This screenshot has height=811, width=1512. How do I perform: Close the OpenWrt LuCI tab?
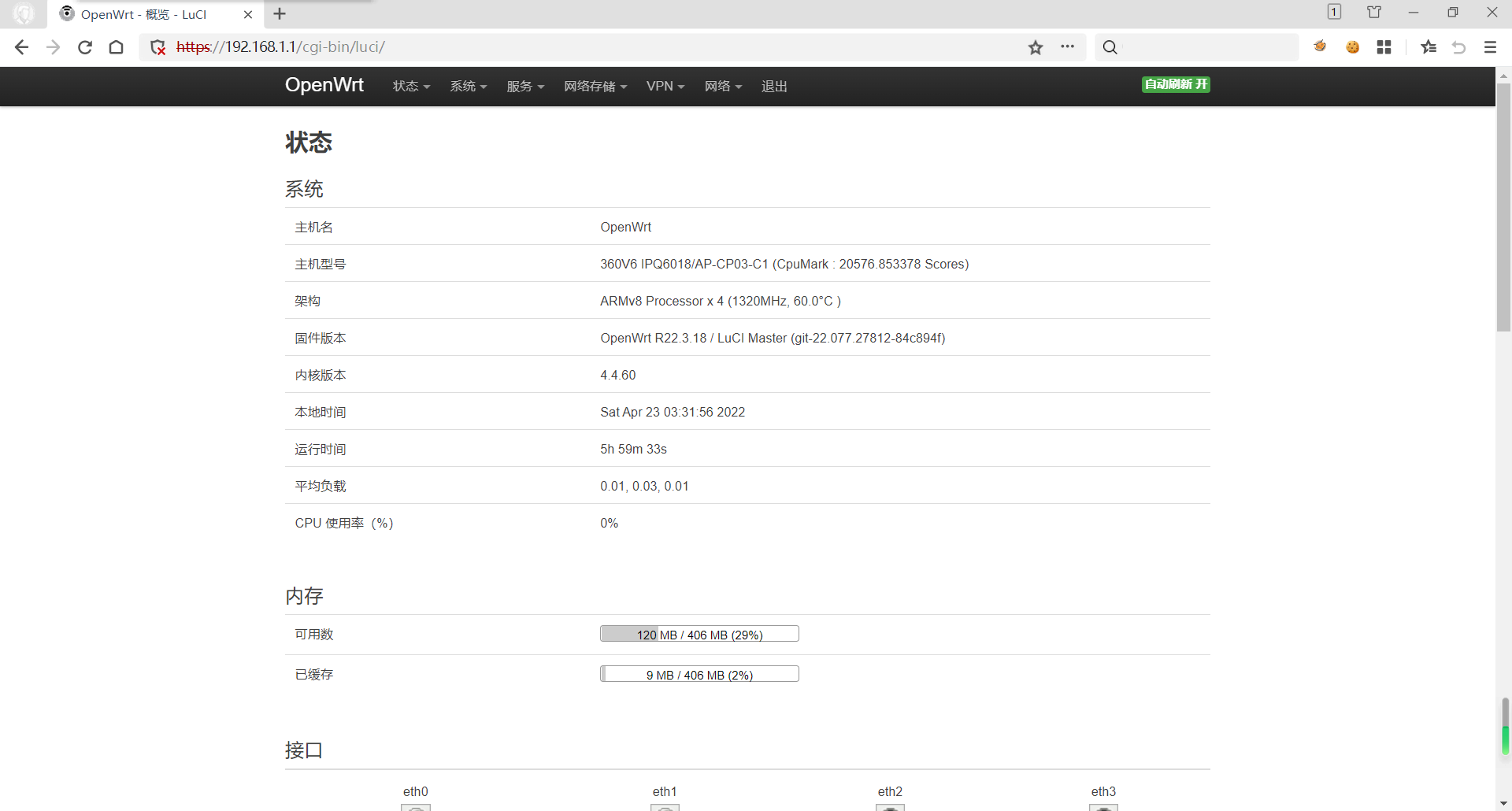tap(248, 14)
